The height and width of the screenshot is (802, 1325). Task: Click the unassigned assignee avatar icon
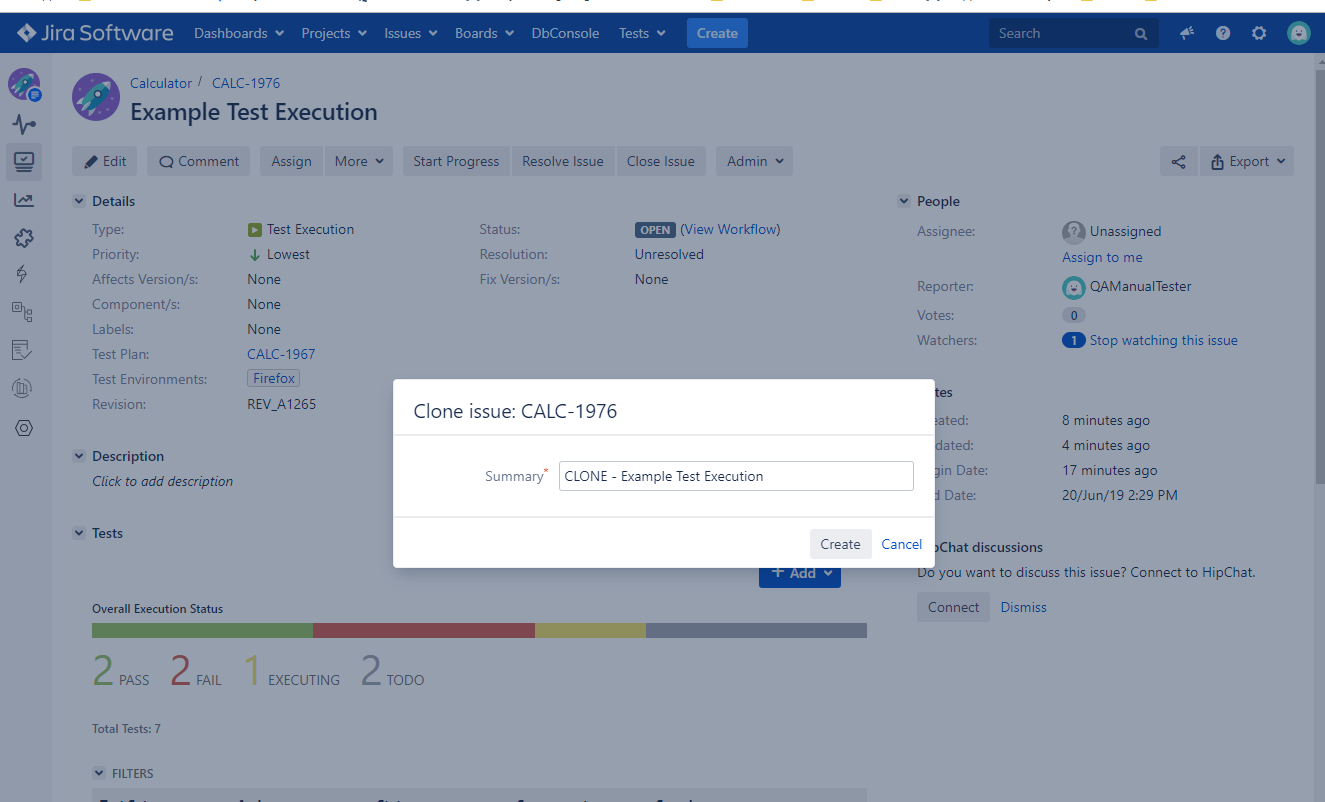[x=1074, y=232]
